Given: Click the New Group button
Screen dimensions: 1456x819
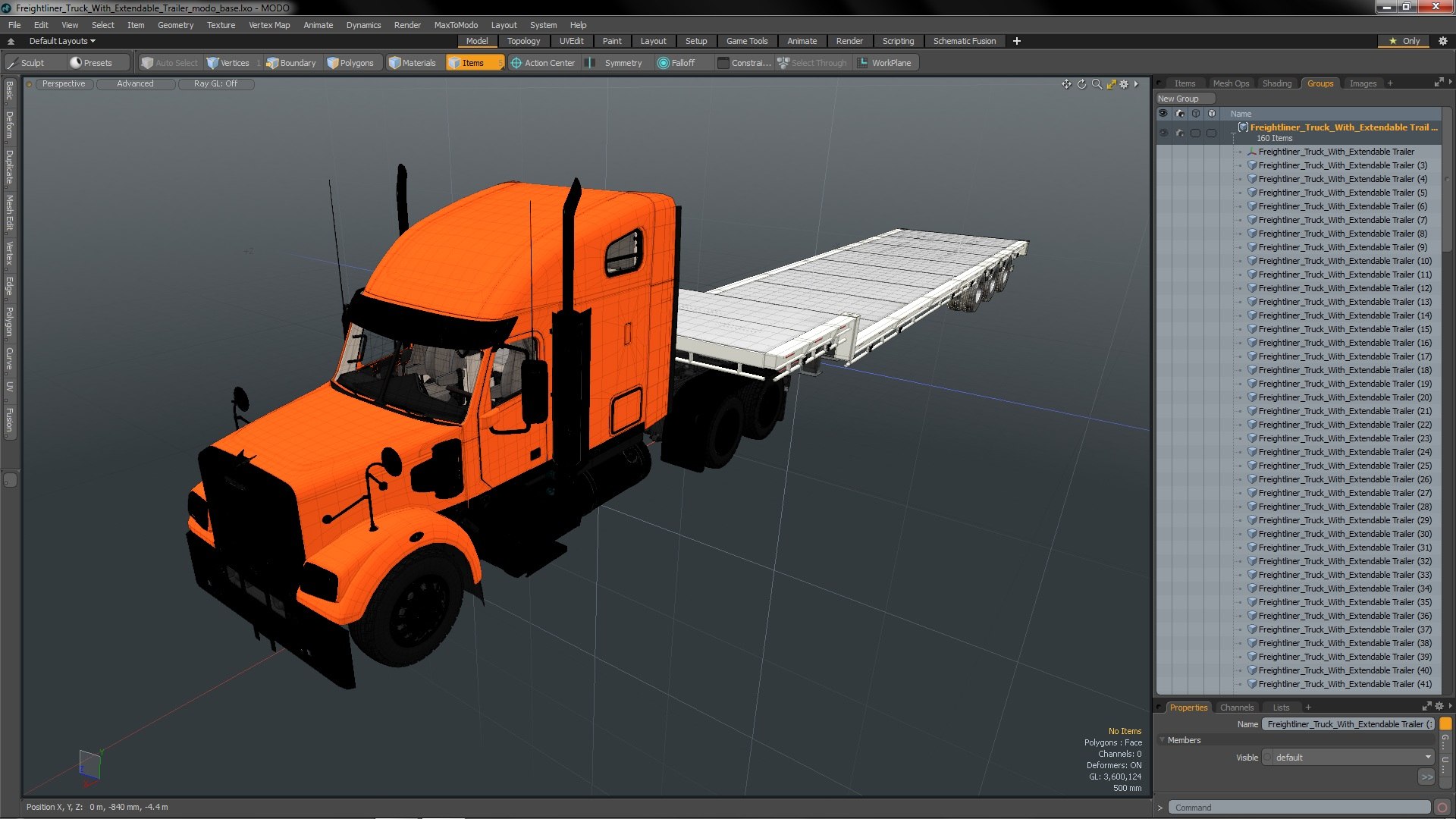Looking at the screenshot, I should (1185, 99).
